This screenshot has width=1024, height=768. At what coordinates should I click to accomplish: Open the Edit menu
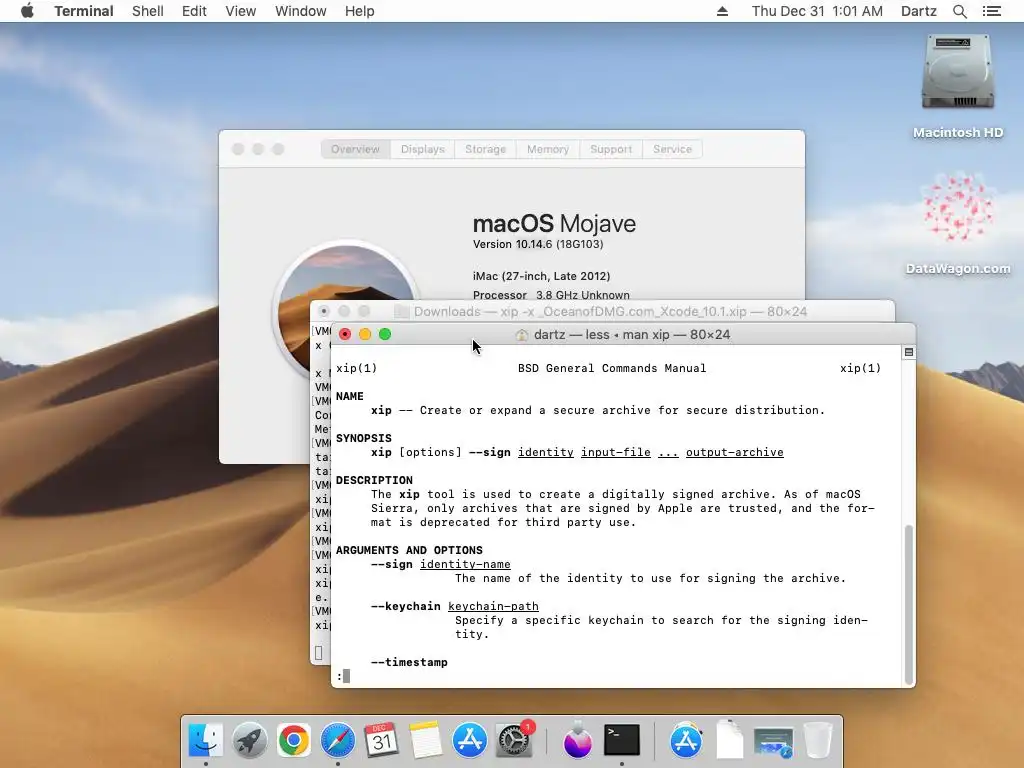click(x=194, y=11)
